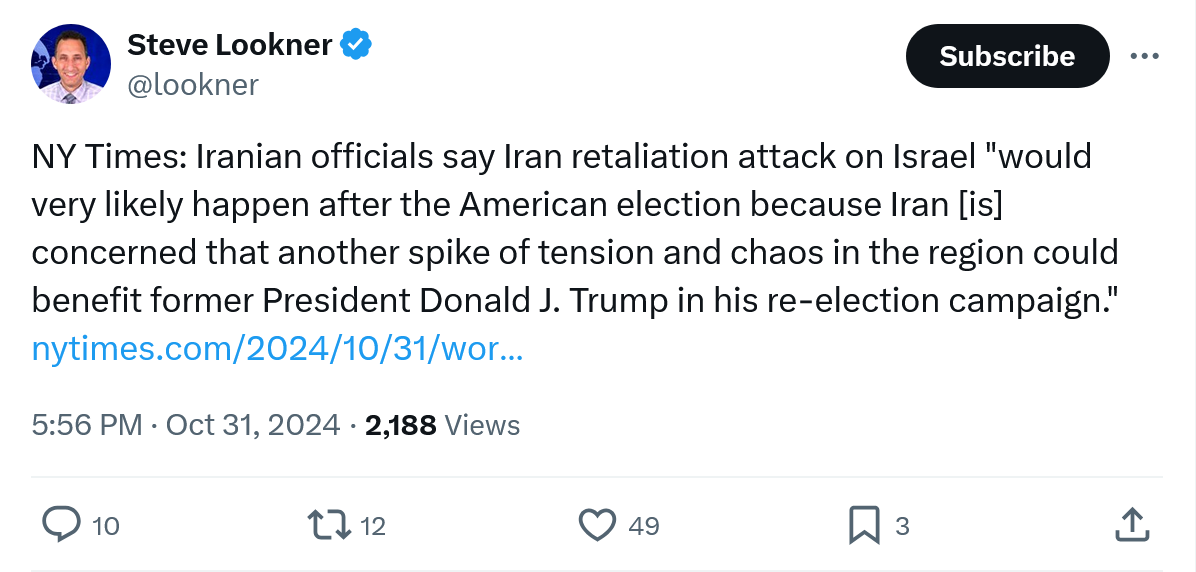Click the bookmark count of 3
This screenshot has width=1196, height=572.
click(902, 525)
